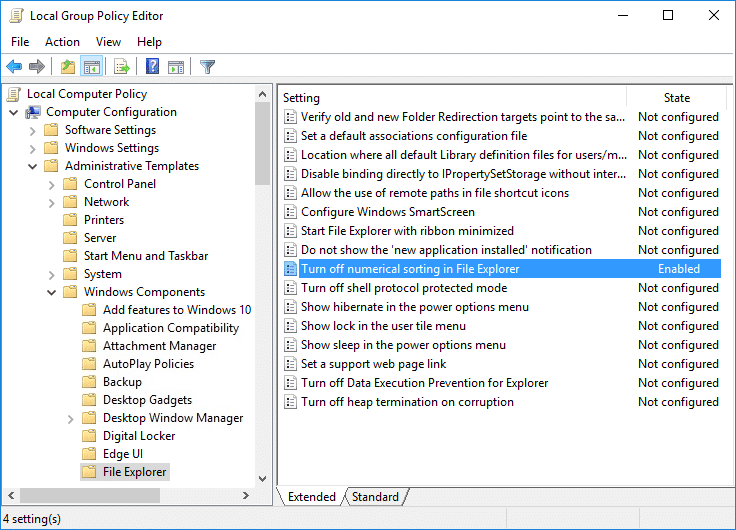Viewport: 736px width, 530px height.
Task: Select the Edge UI folder in tree
Action: [x=123, y=454]
